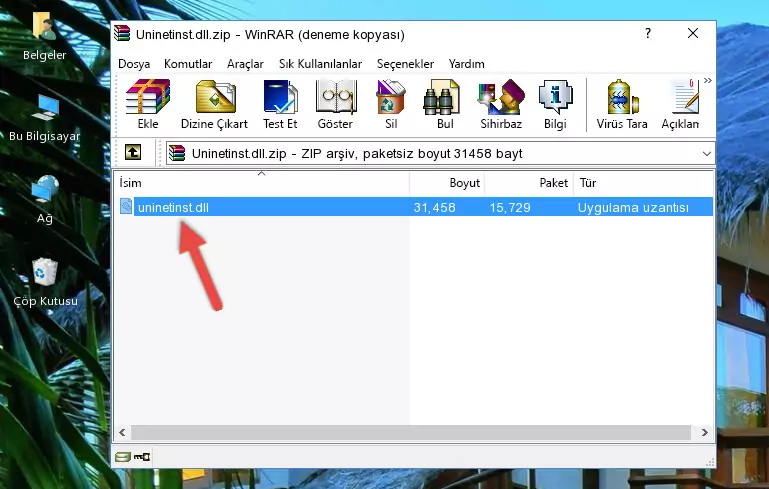Sort by the Boyut column header

click(447, 183)
